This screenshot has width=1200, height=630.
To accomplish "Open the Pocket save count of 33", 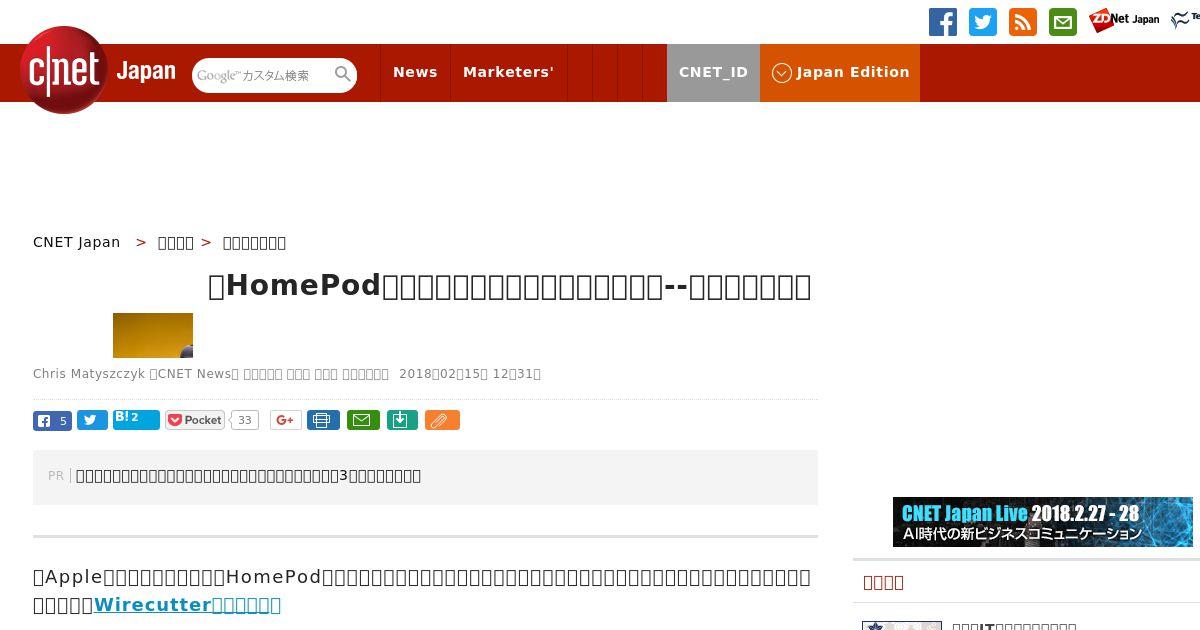I will coord(244,420).
